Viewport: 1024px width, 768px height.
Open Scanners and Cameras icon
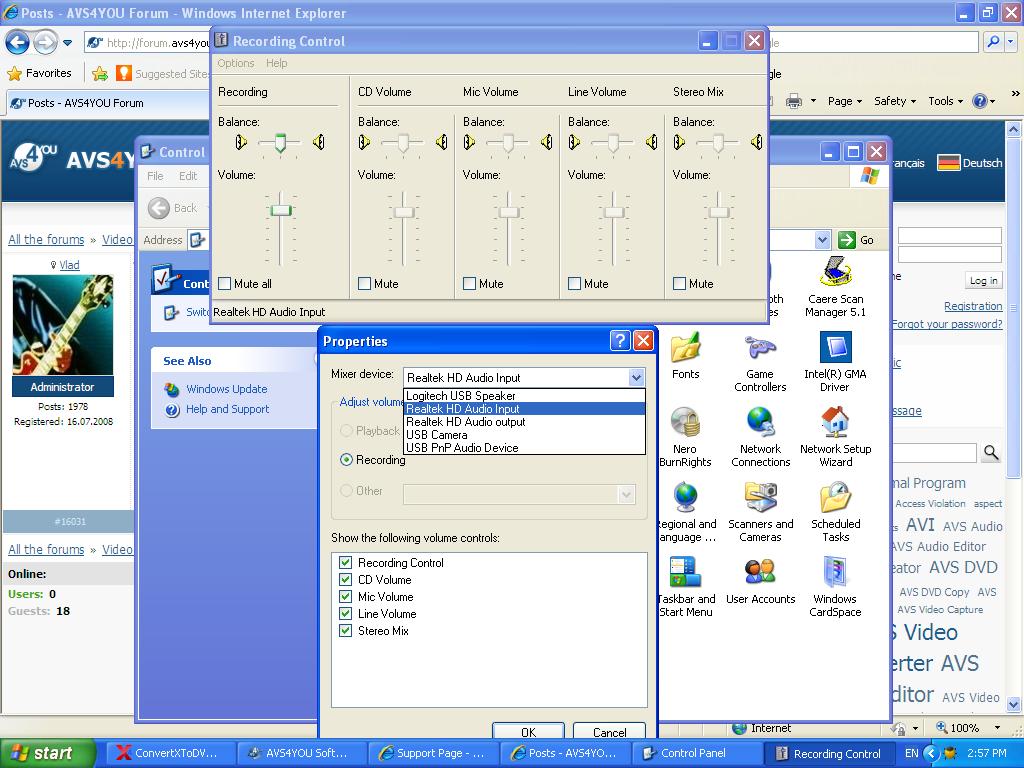pos(760,497)
